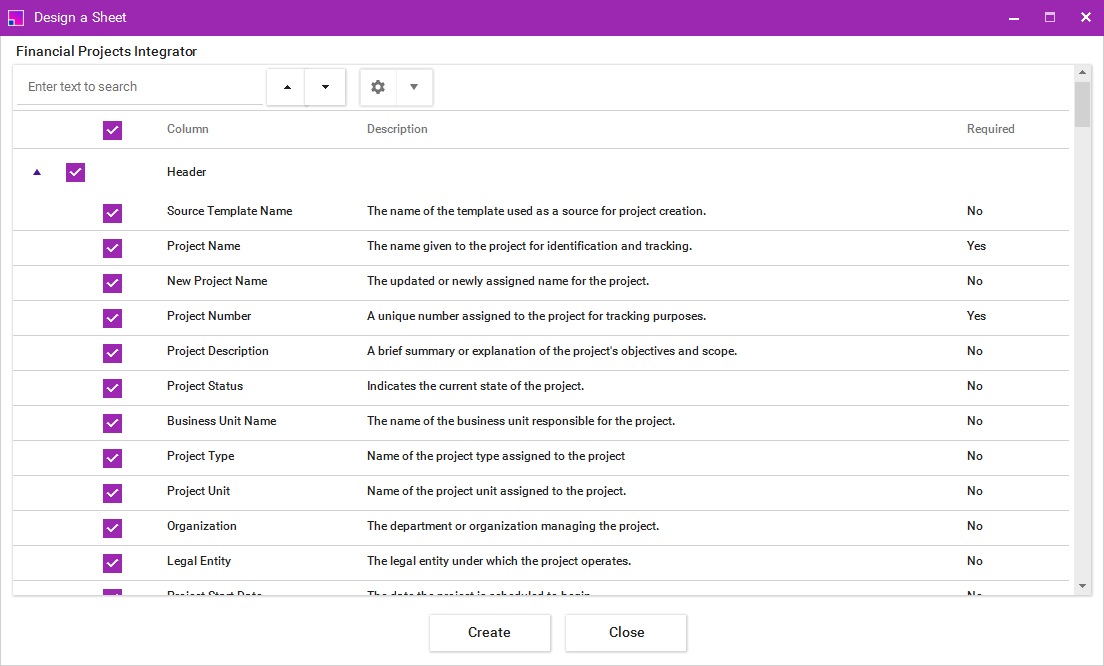Select the 'Organization' row text

click(x=201, y=526)
